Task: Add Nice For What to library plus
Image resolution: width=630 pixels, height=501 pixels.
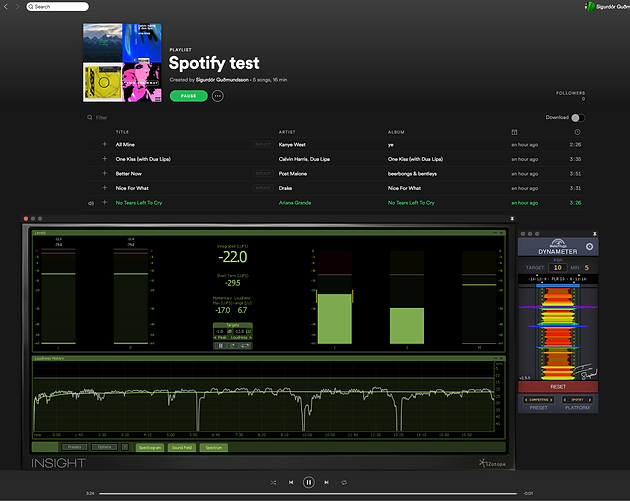Action: [104, 188]
